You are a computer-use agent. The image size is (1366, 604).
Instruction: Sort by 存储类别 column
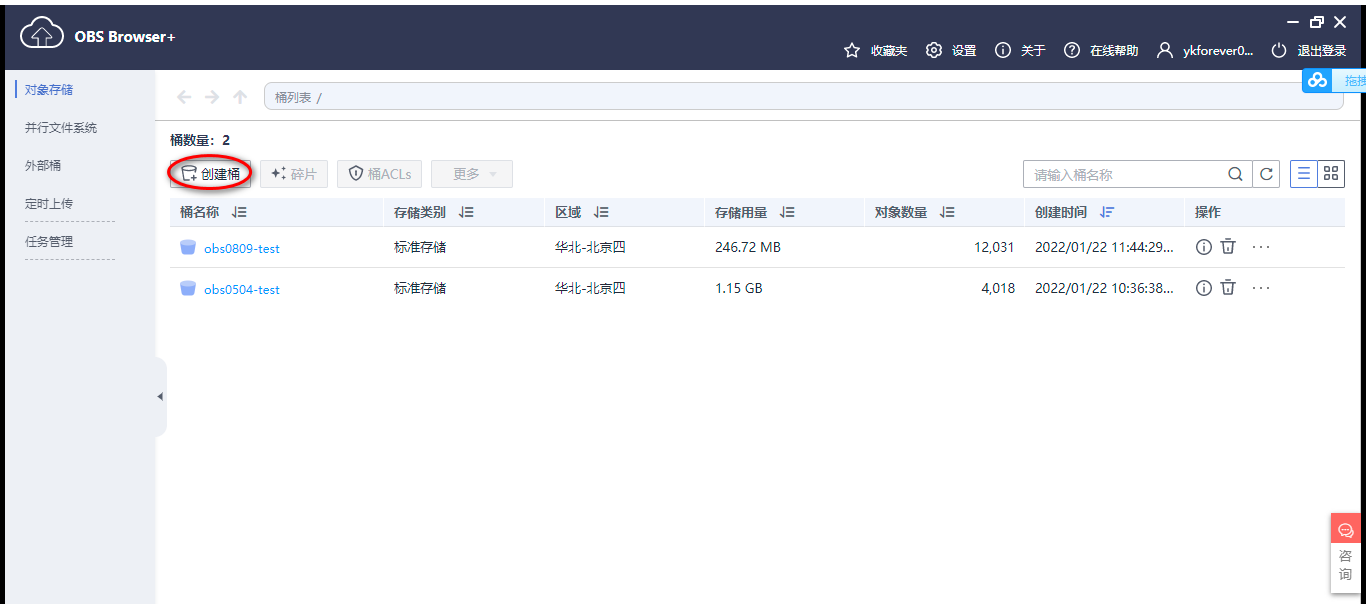467,212
